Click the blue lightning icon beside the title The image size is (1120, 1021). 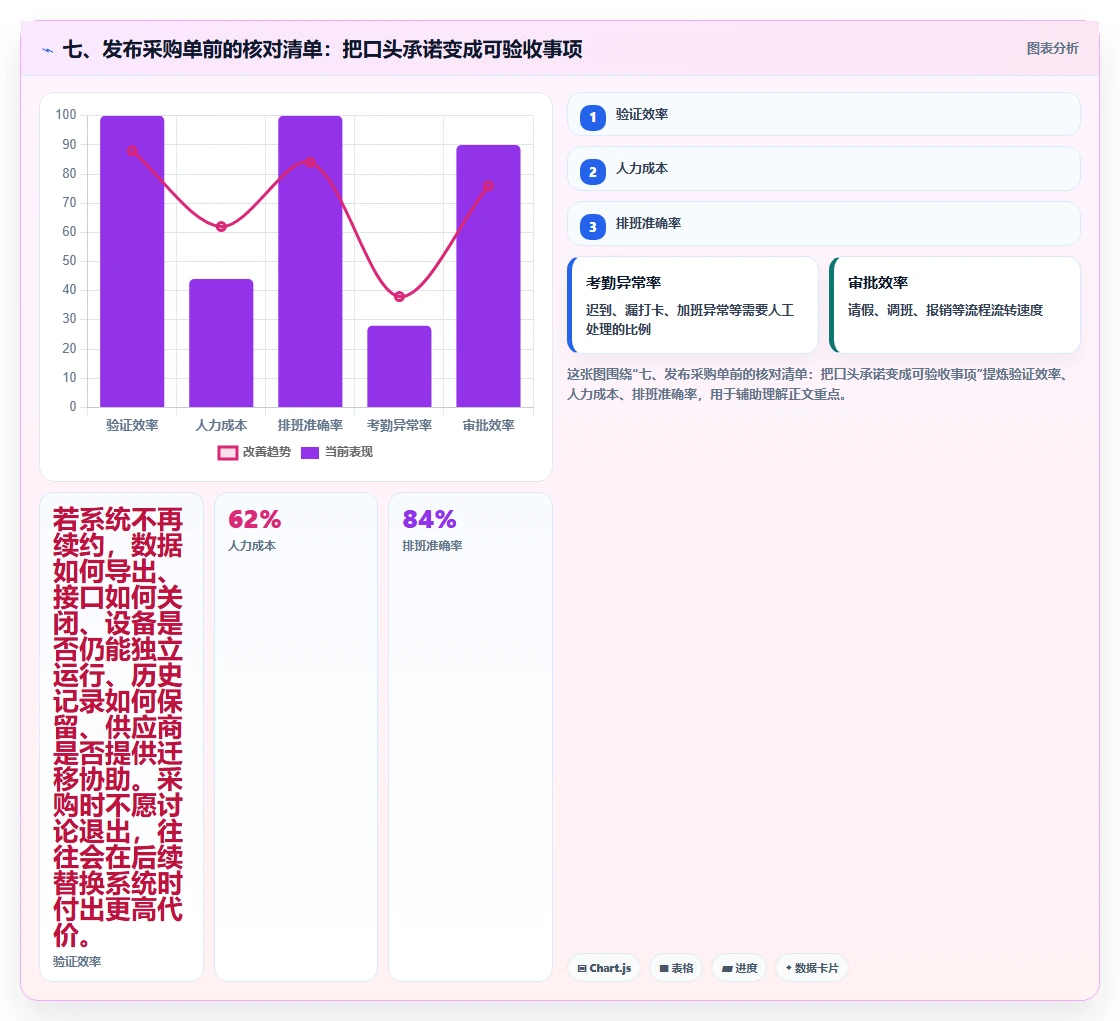48,50
